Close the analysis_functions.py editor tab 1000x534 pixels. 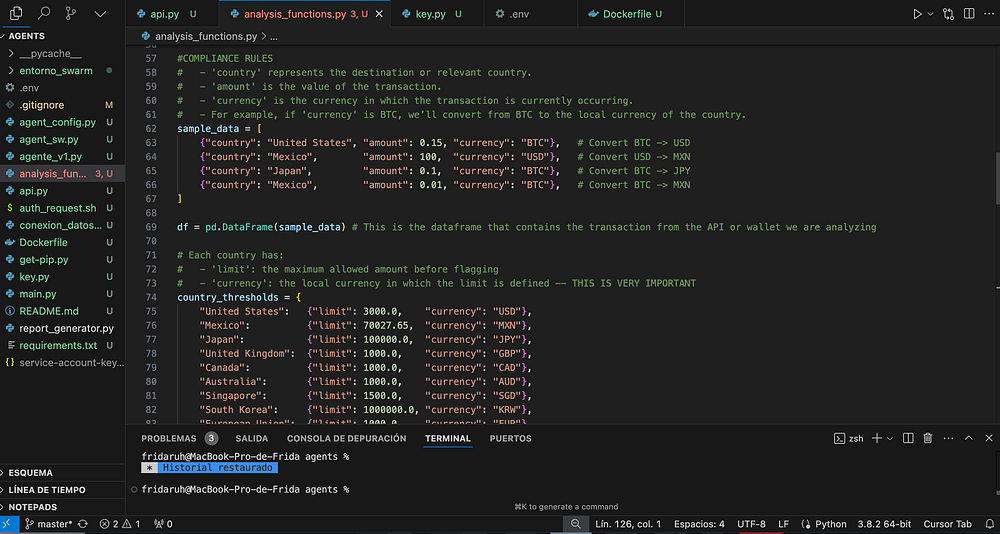(379, 15)
